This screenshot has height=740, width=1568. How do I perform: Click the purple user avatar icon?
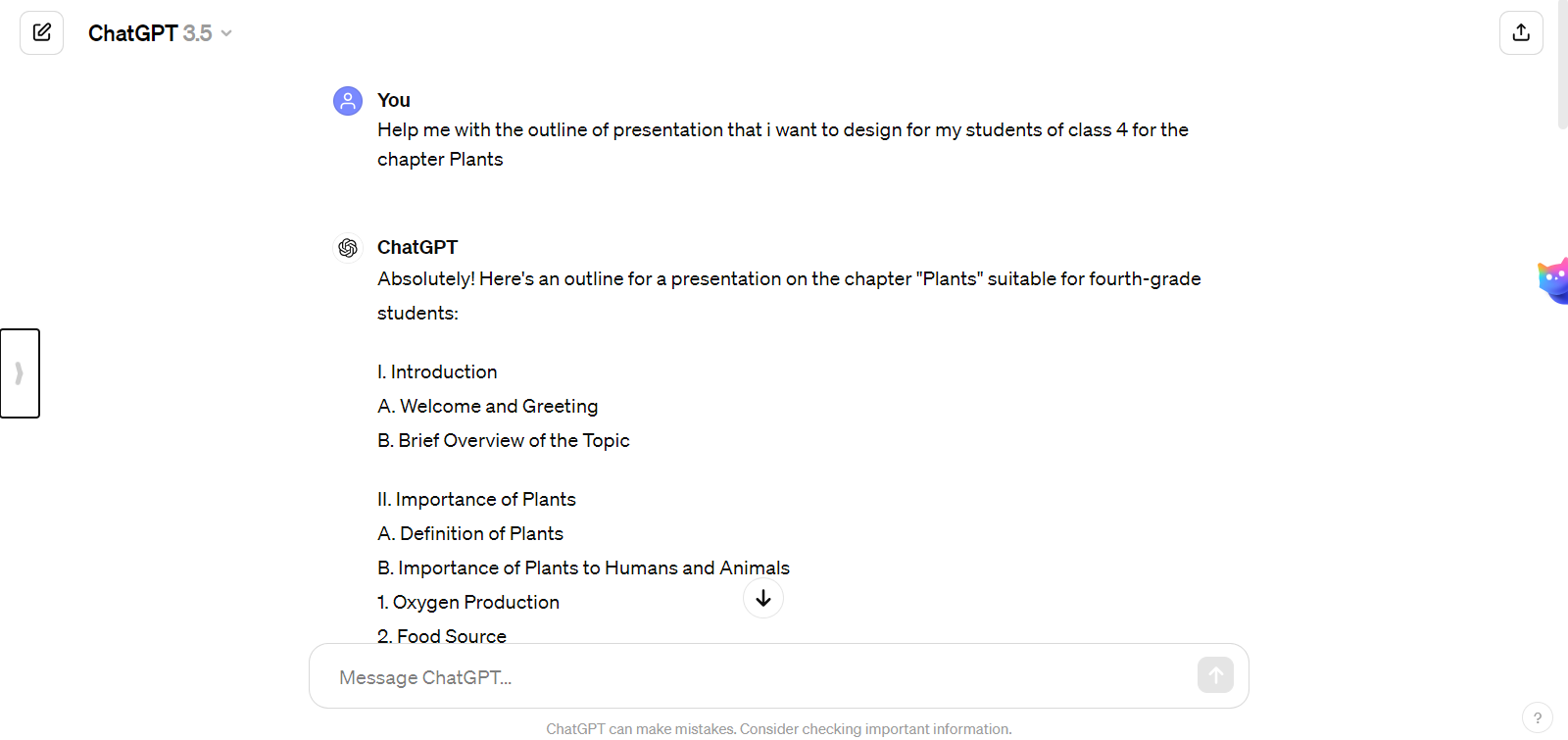(x=348, y=100)
